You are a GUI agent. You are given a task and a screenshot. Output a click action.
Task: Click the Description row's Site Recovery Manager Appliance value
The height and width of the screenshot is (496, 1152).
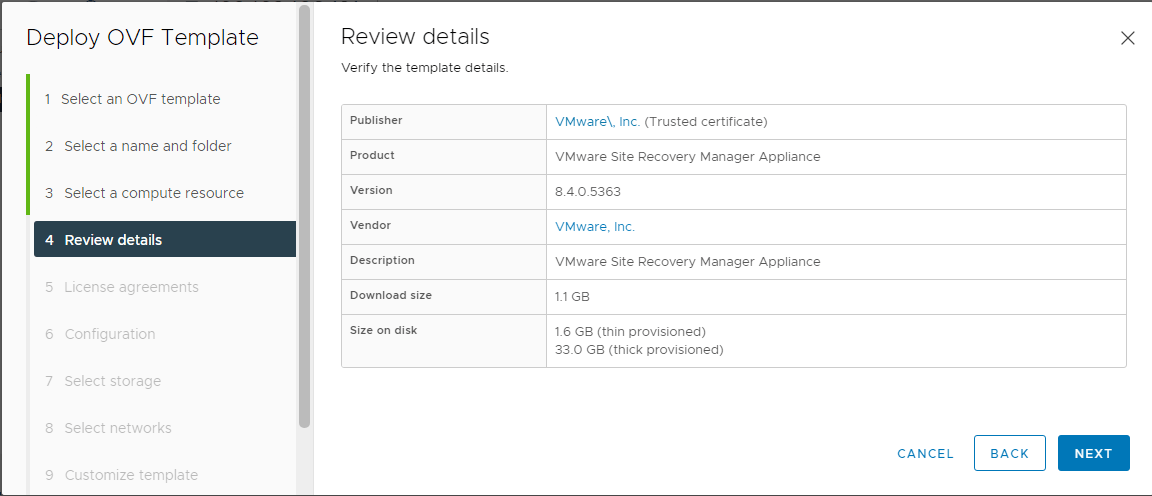coord(688,262)
